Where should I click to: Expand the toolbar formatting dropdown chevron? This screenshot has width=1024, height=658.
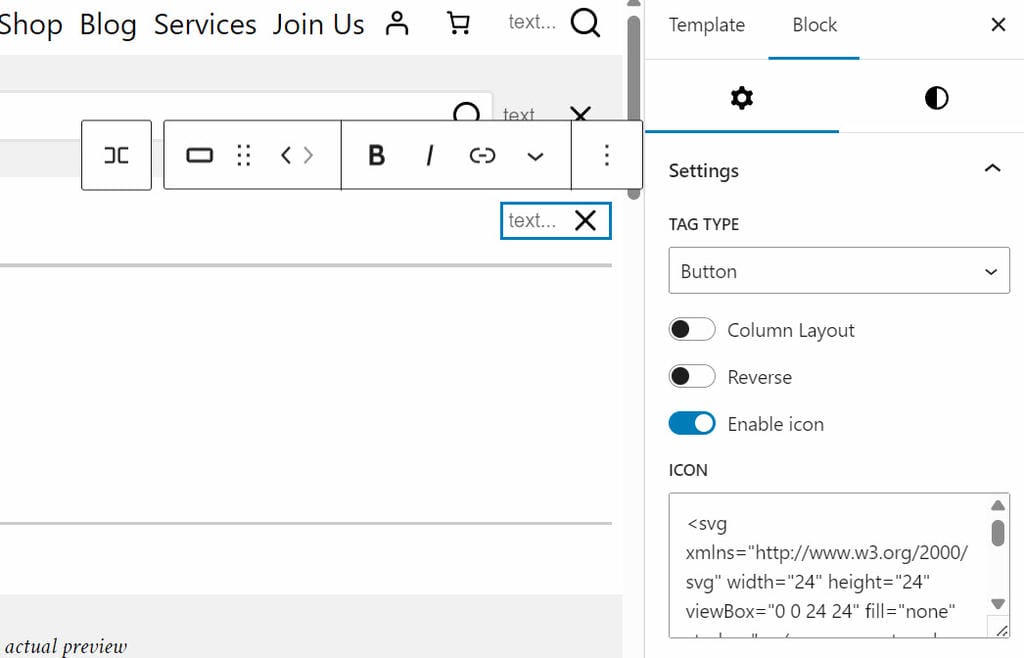[x=535, y=156]
